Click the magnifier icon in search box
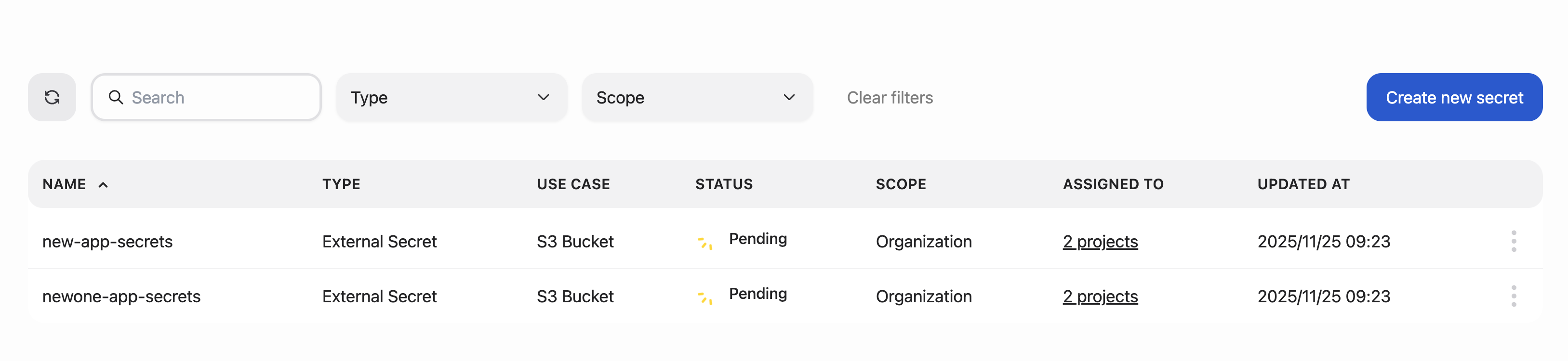 click(116, 97)
